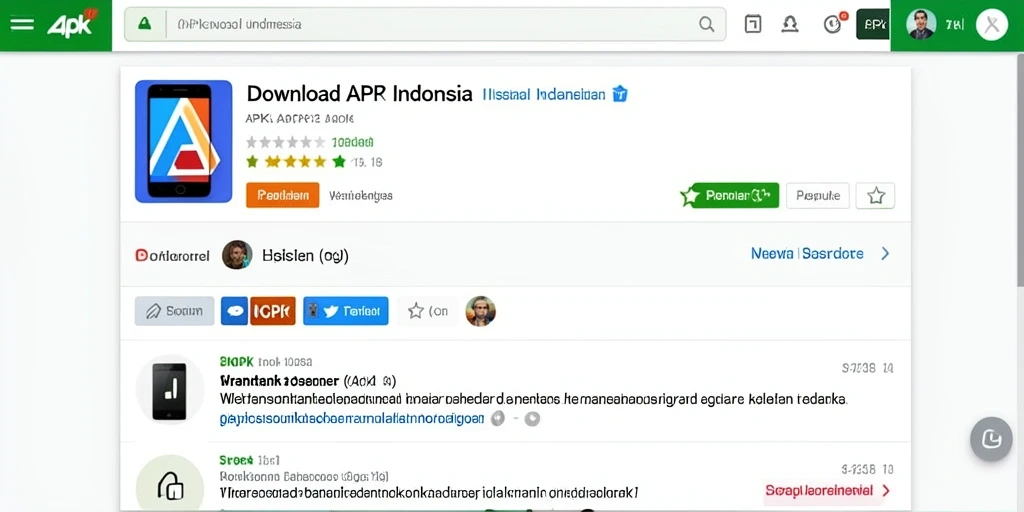
Task: Toggle the favorite star outline button
Action: (x=875, y=195)
